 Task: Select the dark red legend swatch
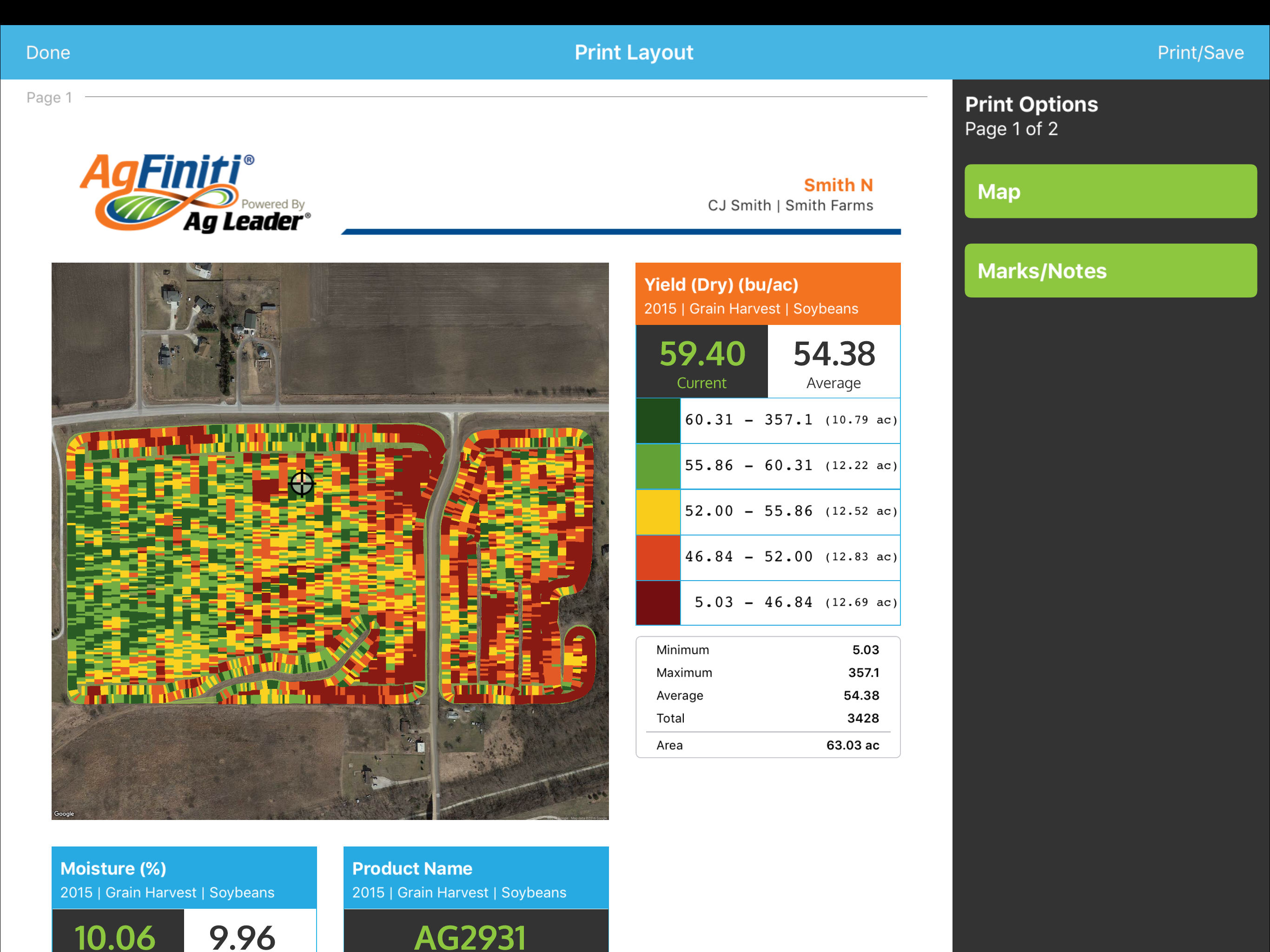tap(658, 602)
